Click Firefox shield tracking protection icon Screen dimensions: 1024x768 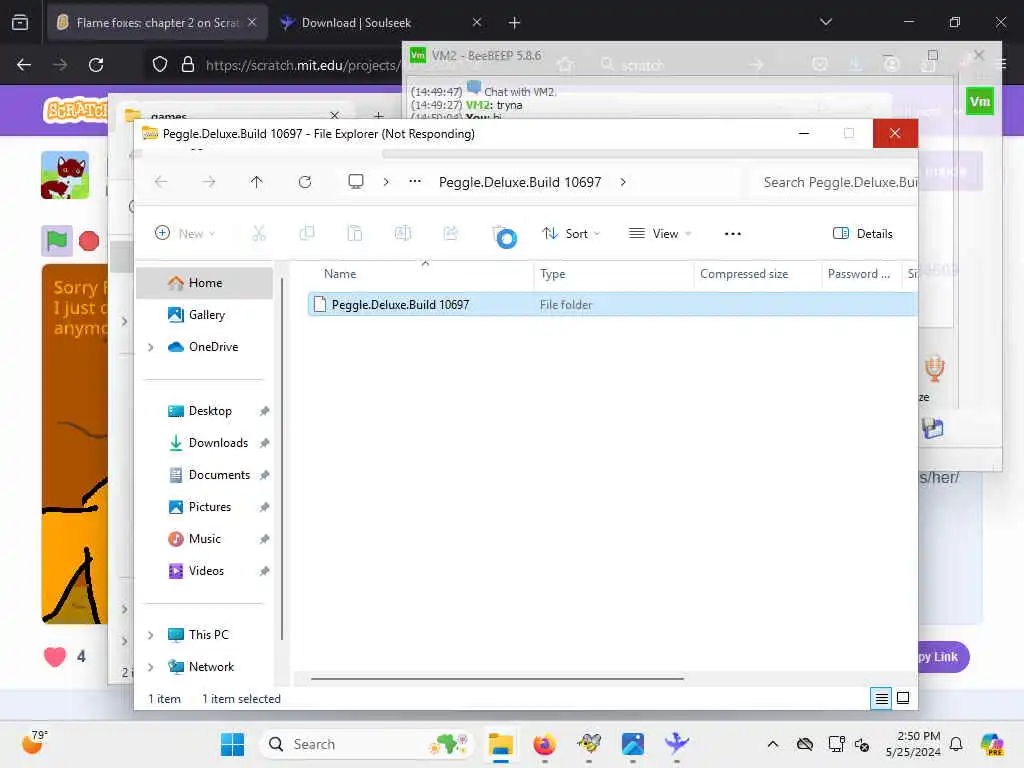pos(160,65)
